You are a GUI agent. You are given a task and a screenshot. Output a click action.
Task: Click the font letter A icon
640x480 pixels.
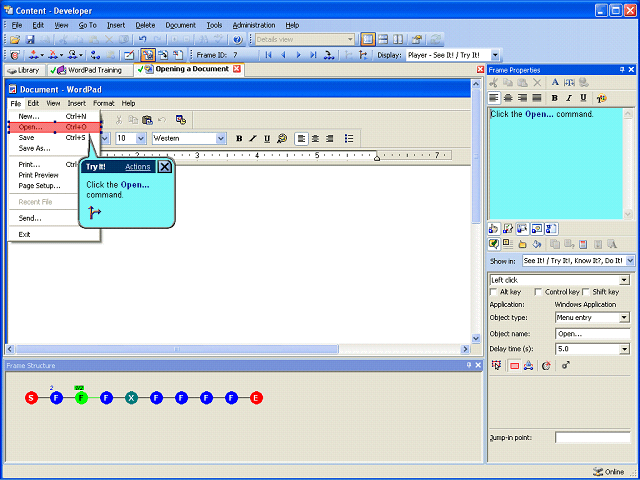[555, 82]
